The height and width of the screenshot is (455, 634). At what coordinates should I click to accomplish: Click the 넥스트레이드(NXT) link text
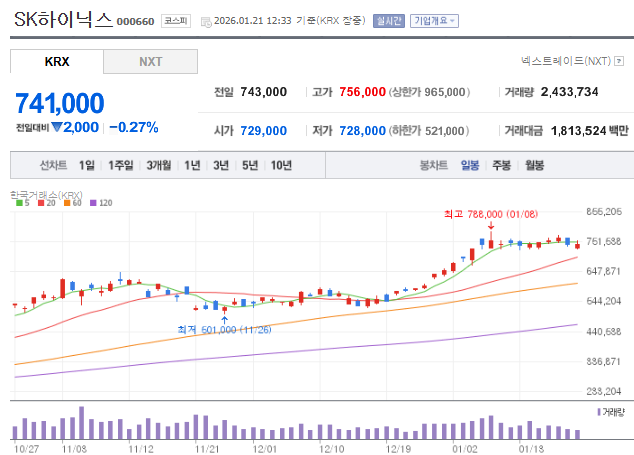click(566, 61)
